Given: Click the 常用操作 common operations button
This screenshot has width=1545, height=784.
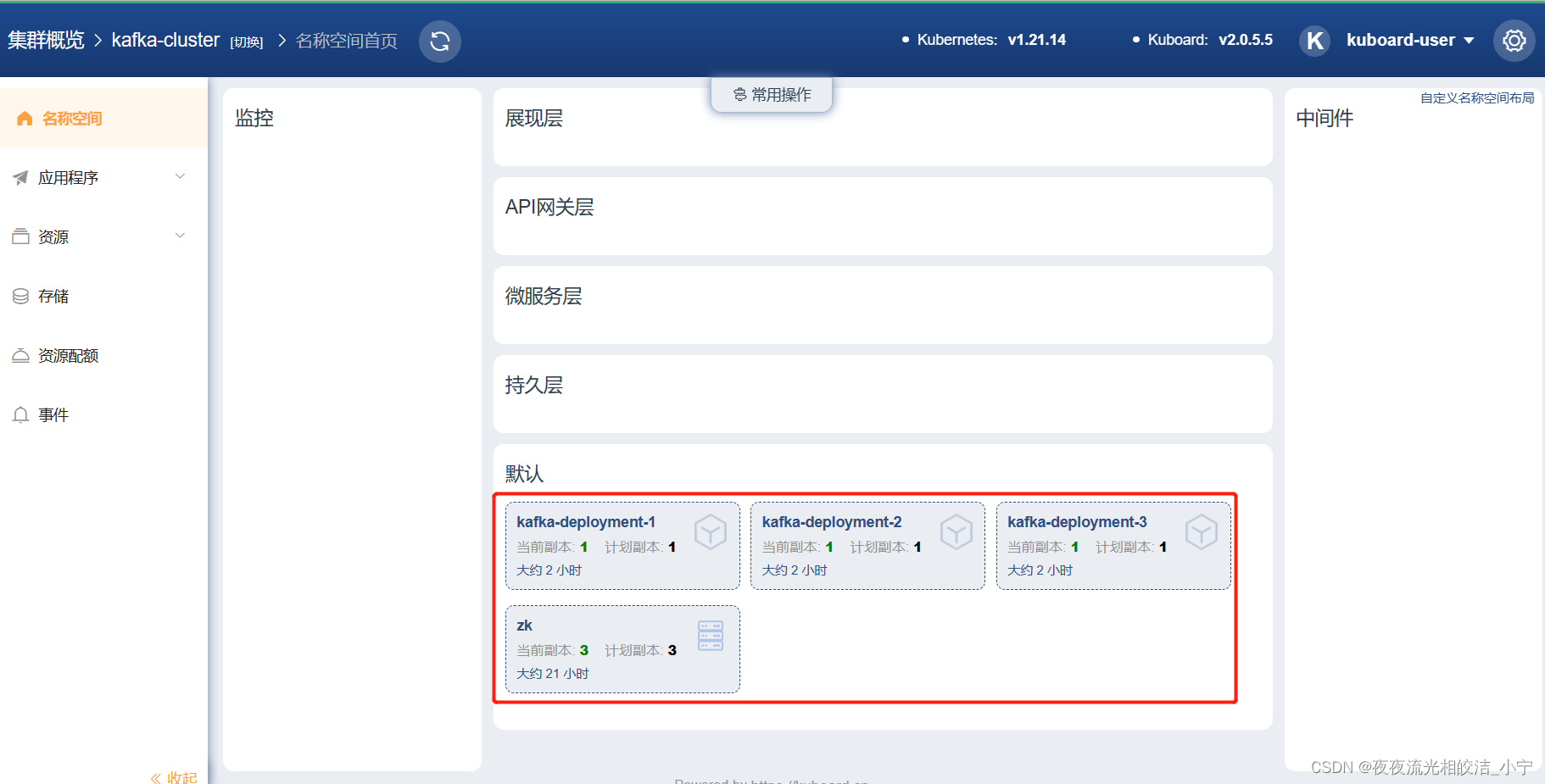Looking at the screenshot, I should pos(771,94).
